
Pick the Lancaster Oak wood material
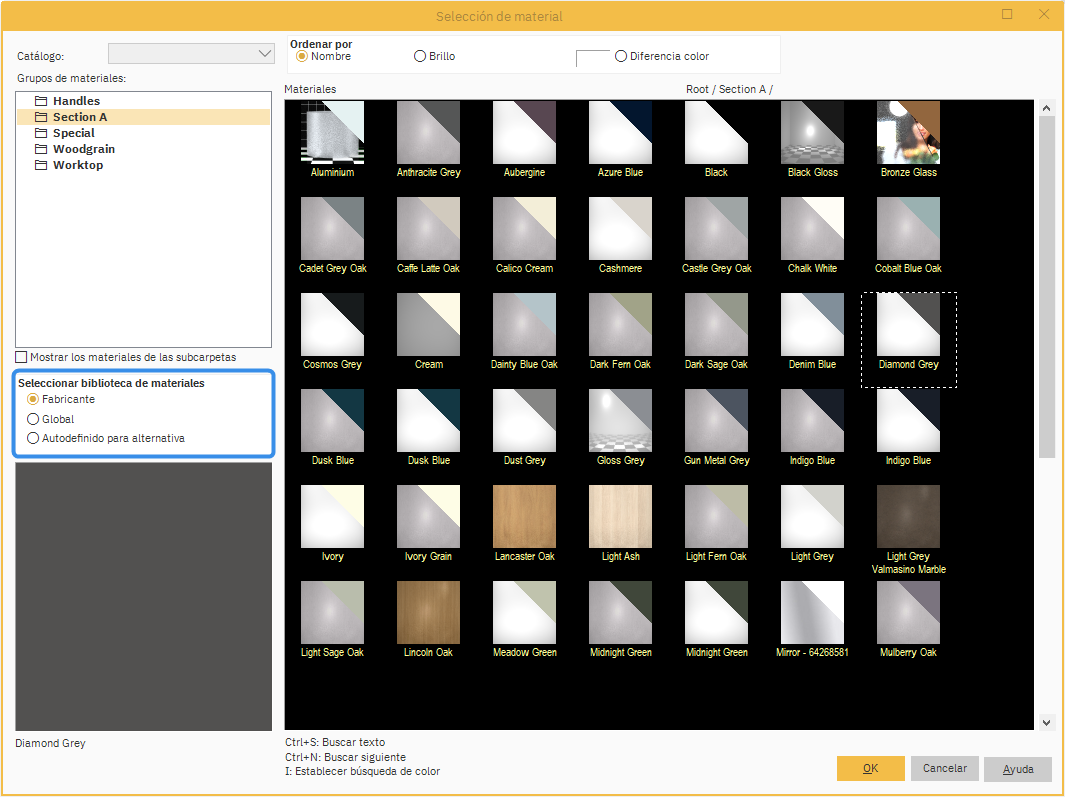click(x=524, y=517)
